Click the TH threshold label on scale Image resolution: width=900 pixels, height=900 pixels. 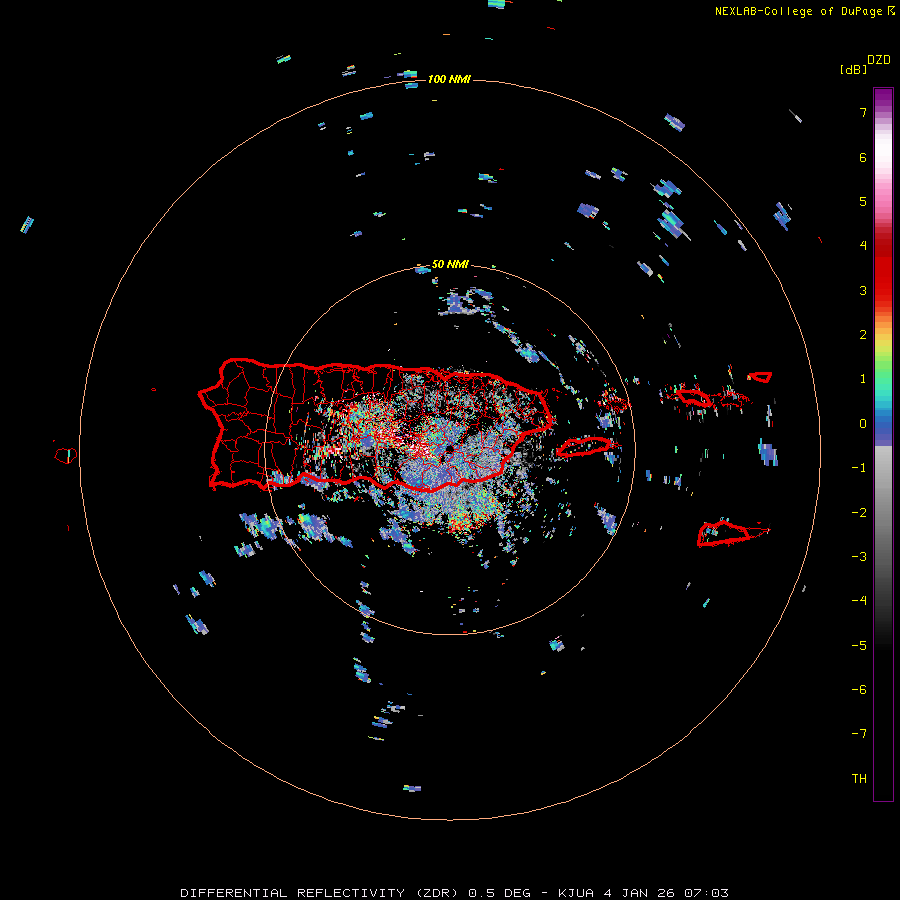click(859, 779)
